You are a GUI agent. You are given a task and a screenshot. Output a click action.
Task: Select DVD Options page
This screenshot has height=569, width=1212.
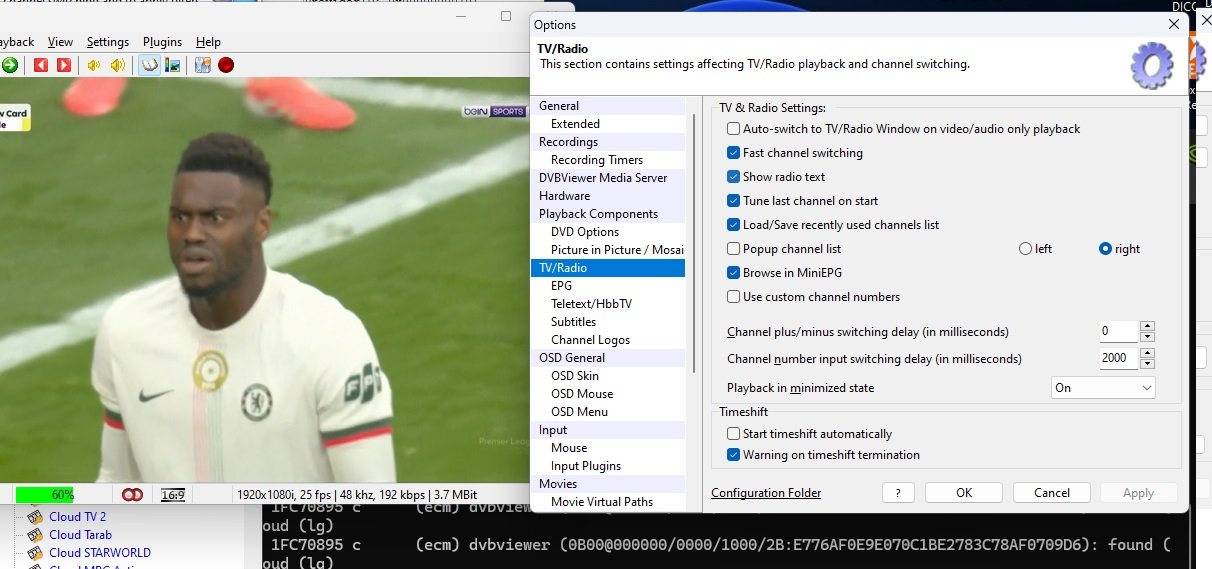click(585, 232)
